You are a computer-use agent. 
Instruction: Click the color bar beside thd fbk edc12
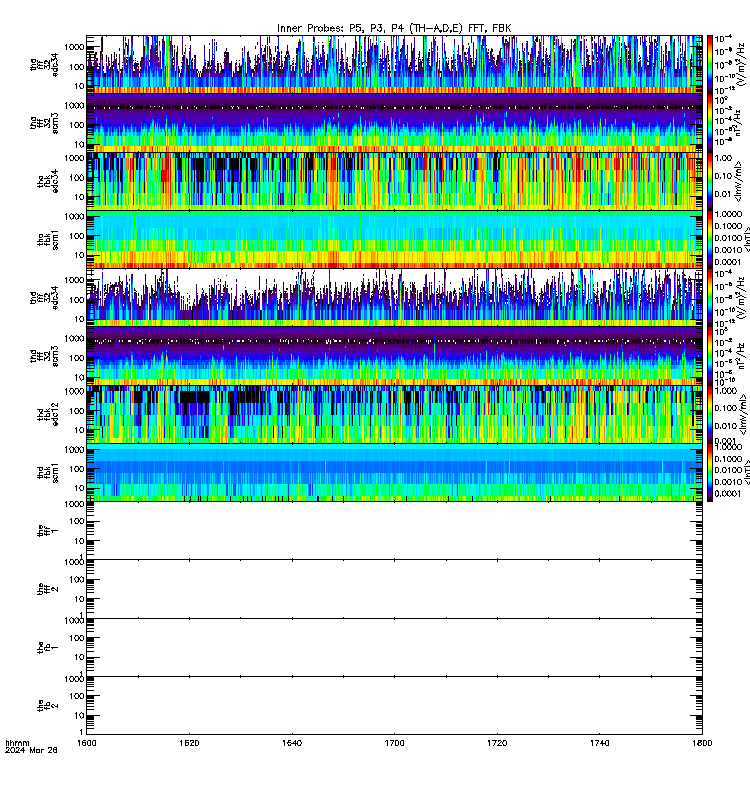coord(710,414)
